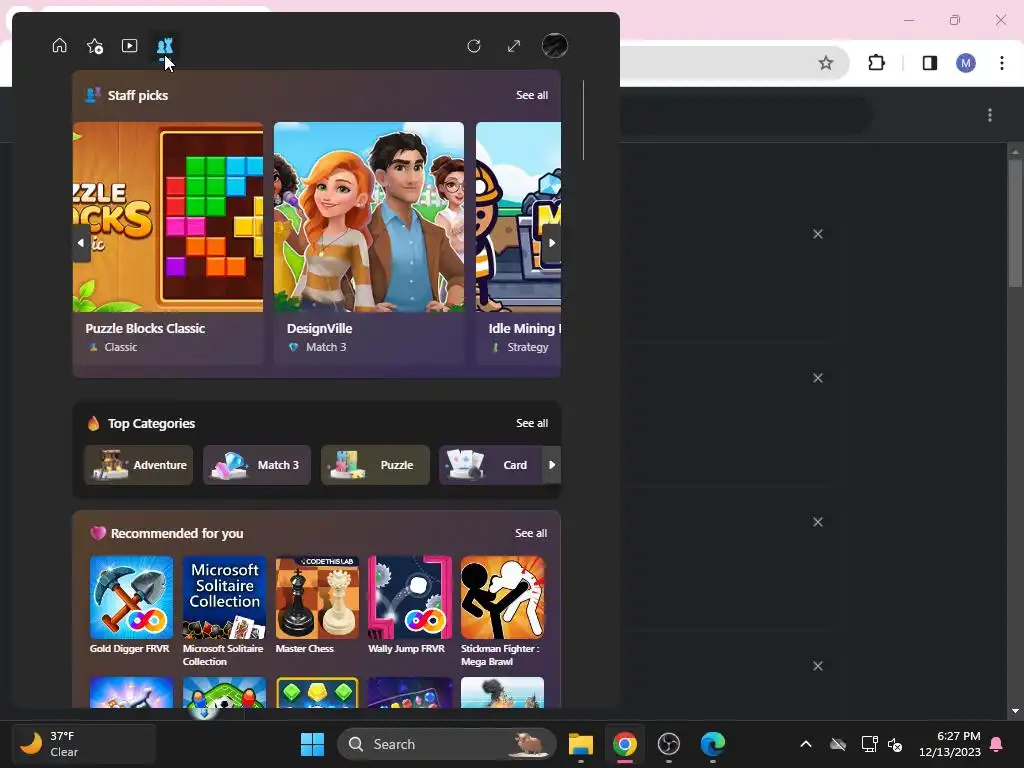Click the games panel vertical scrollbar
Image resolution: width=1024 pixels, height=768 pixels.
tap(583, 120)
